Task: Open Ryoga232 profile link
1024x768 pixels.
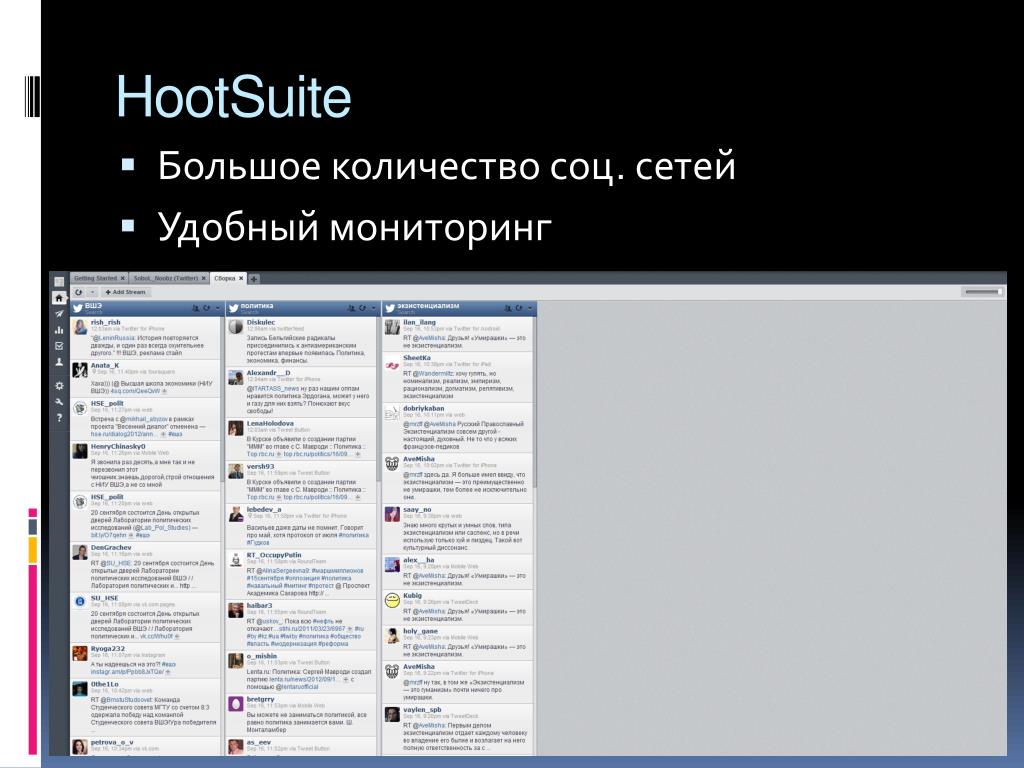Action: pos(108,648)
